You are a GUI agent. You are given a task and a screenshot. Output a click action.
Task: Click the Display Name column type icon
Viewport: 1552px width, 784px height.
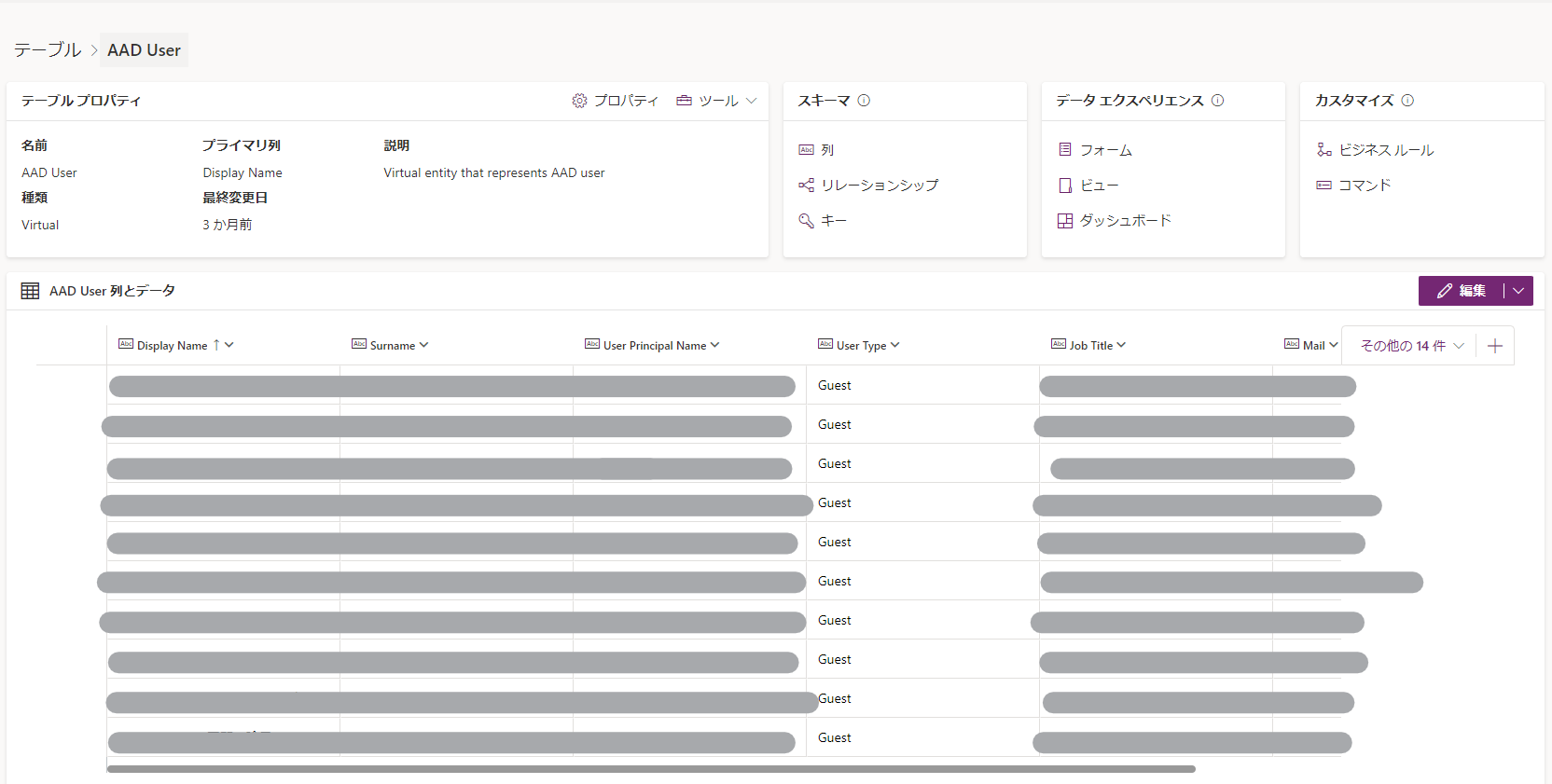tap(126, 344)
